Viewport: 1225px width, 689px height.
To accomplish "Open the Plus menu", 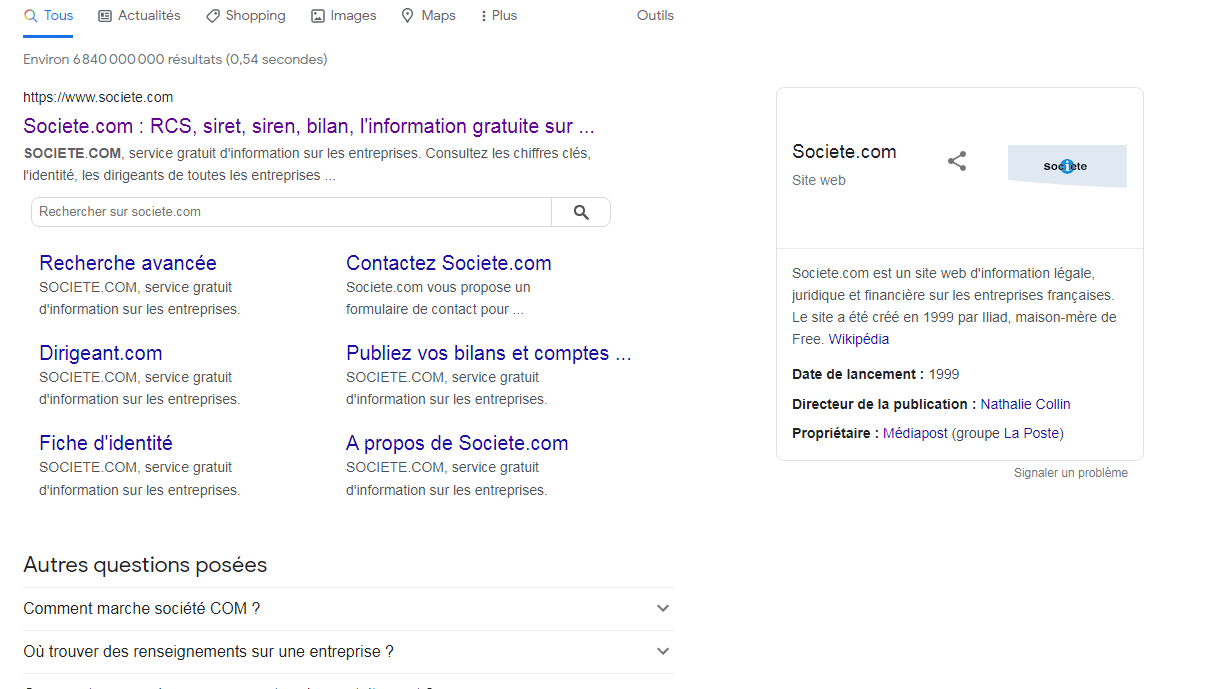I will tap(499, 16).
